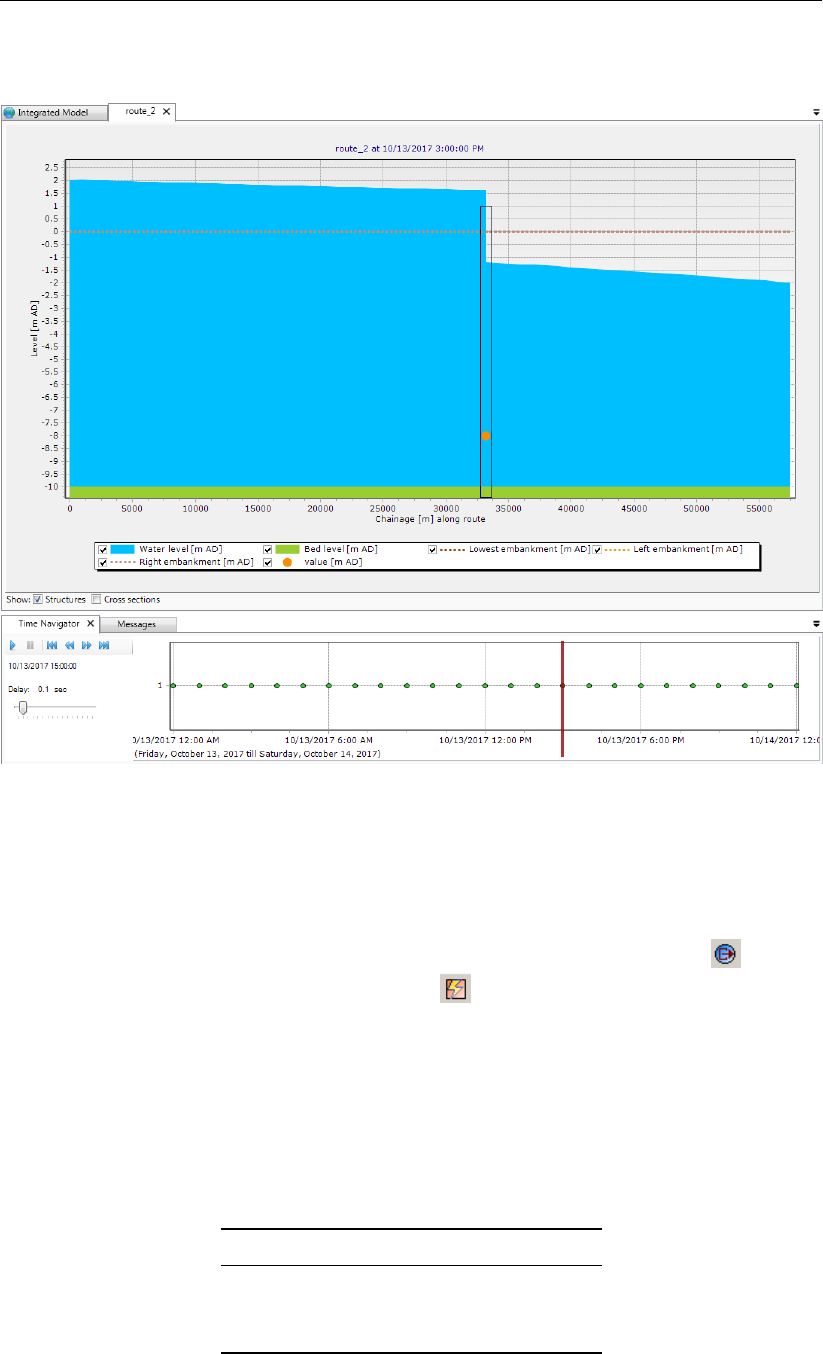
Task: Toggle the Water level series checkbox
Action: pos(102,550)
